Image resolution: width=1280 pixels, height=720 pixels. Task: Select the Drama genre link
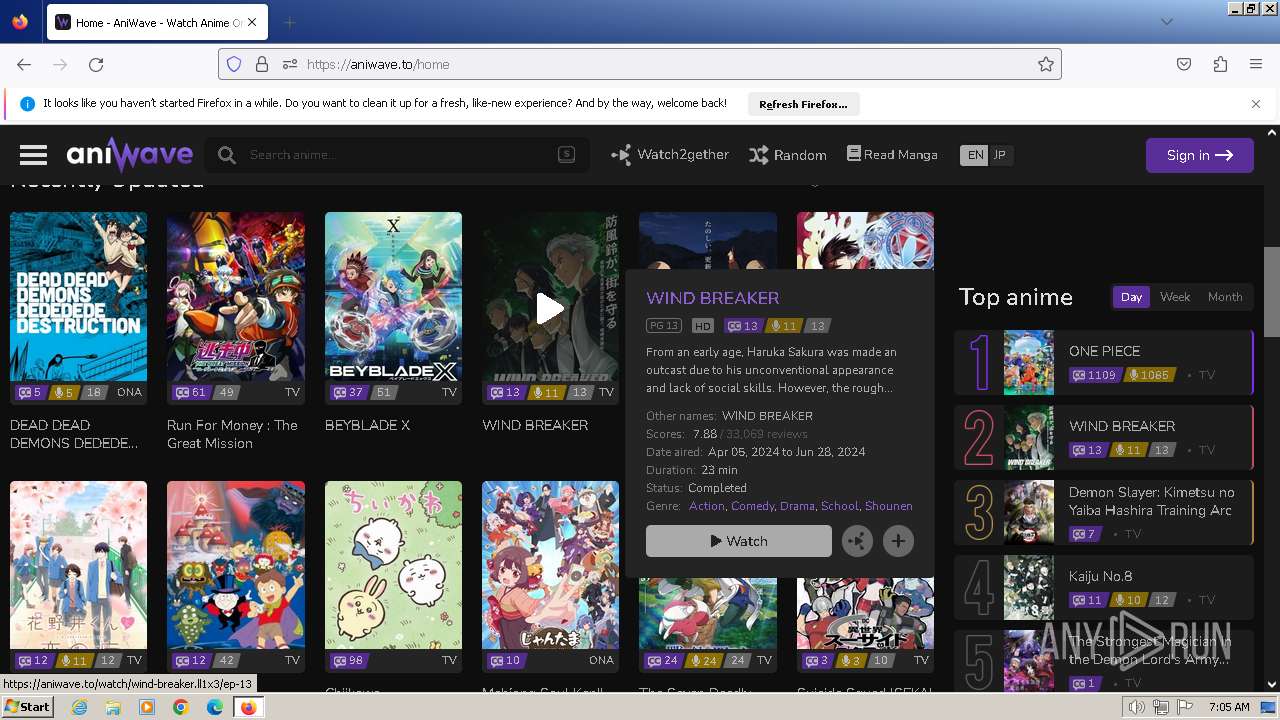tap(797, 506)
